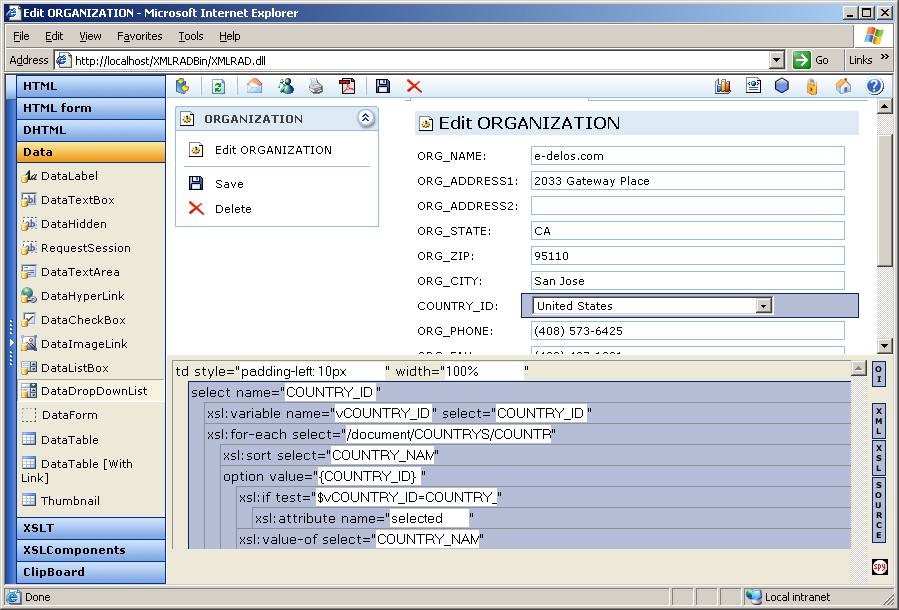The image size is (899, 610).
Task: Click the red spy icon
Action: (879, 567)
